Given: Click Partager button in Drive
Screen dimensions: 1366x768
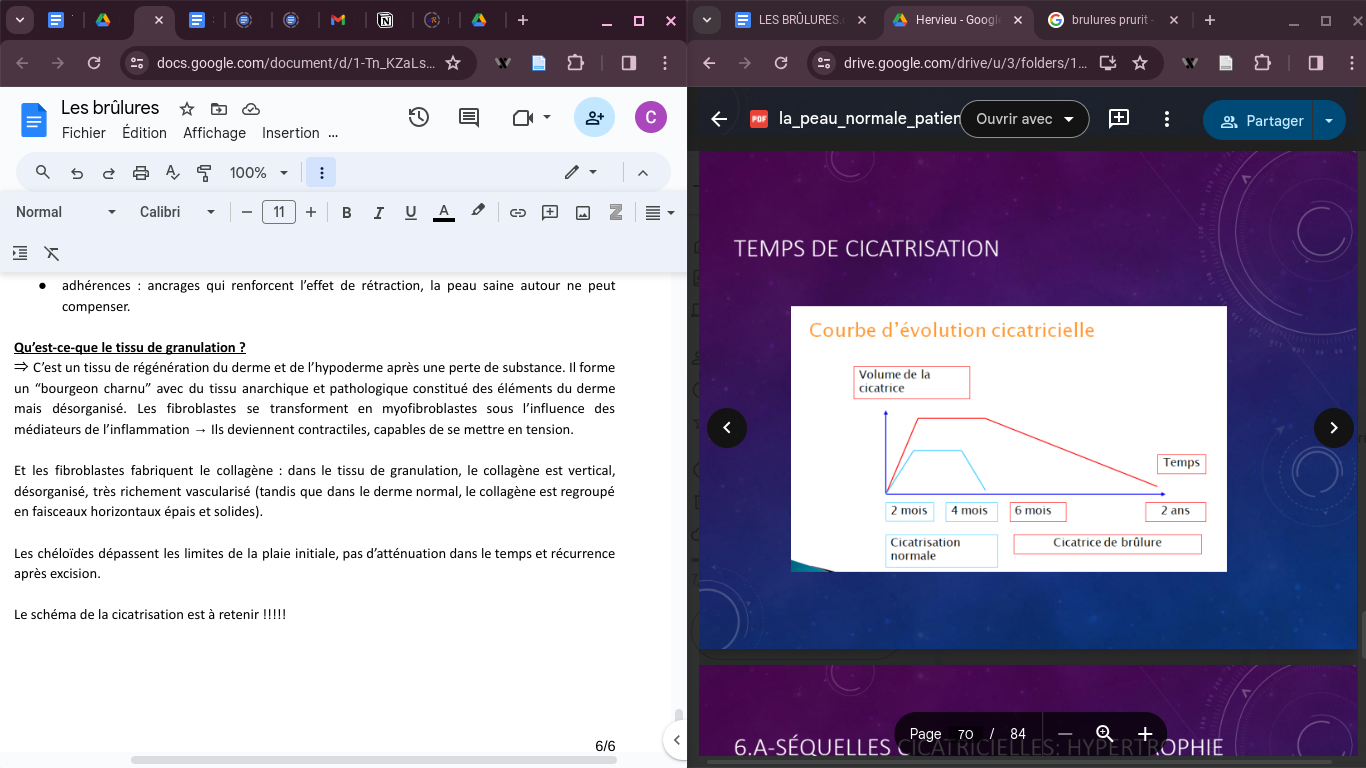Looking at the screenshot, I should tap(1258, 121).
